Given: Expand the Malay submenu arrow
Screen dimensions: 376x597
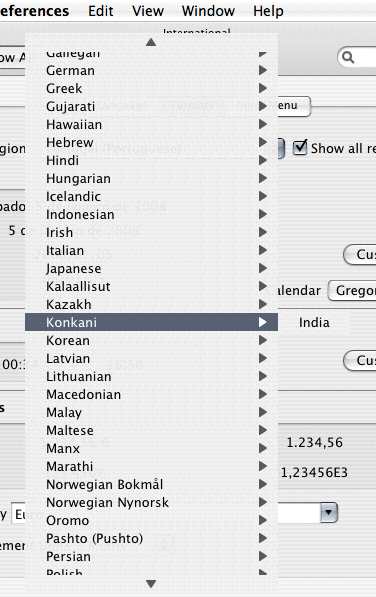Looking at the screenshot, I should tap(263, 412).
